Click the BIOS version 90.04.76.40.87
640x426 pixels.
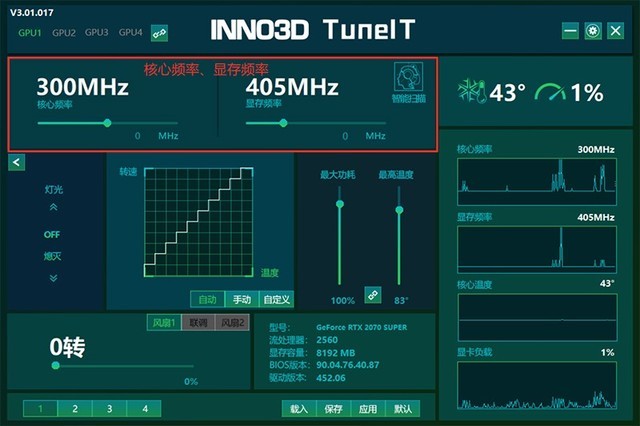(x=347, y=365)
